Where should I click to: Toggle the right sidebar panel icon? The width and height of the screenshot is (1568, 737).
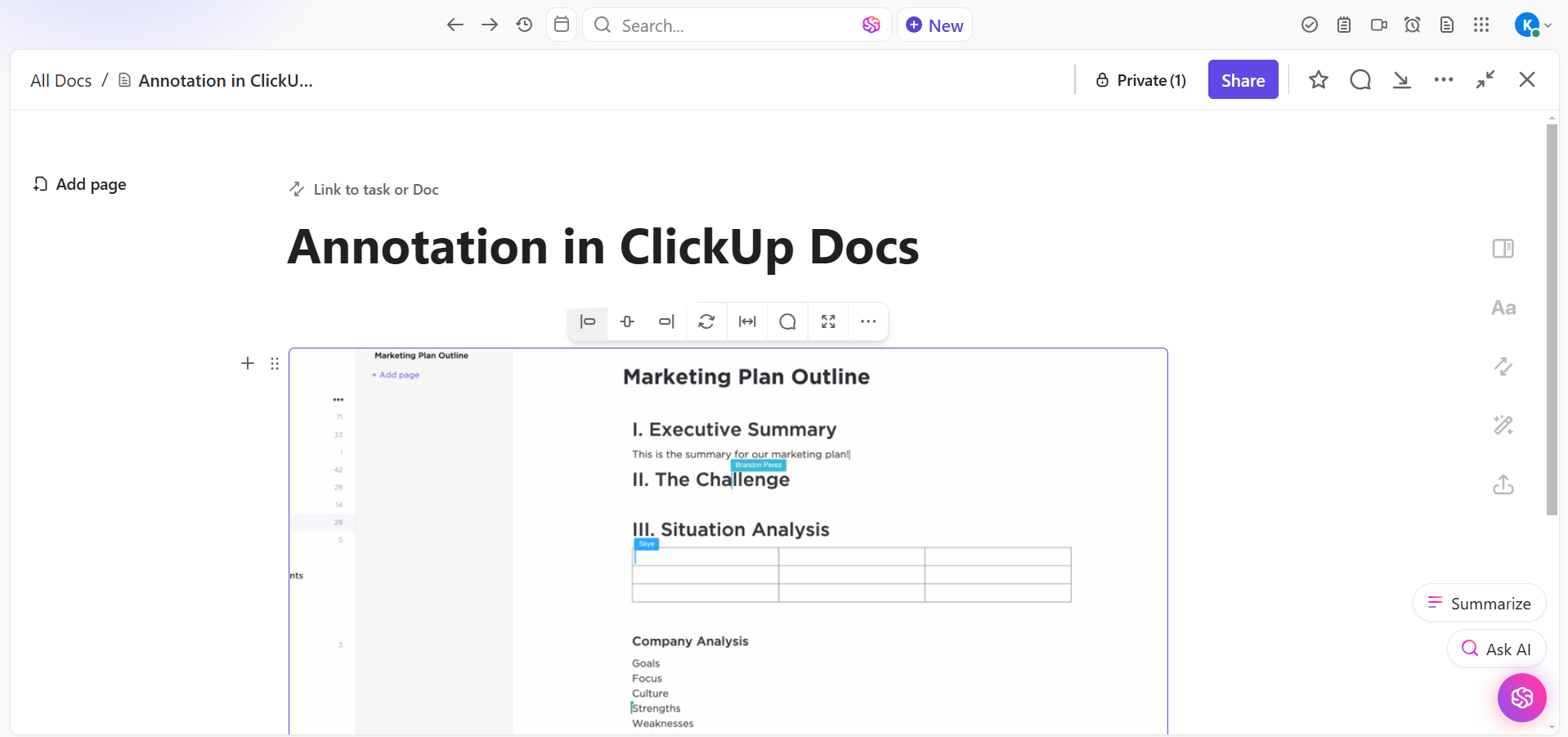(x=1503, y=249)
